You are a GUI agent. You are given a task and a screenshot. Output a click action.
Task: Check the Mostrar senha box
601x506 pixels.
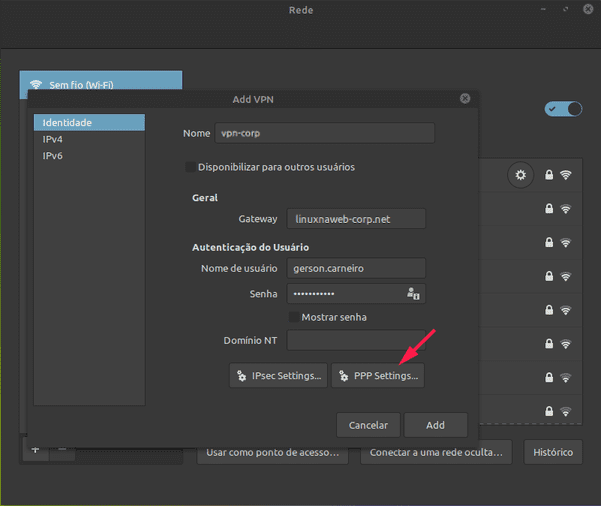[294, 317]
